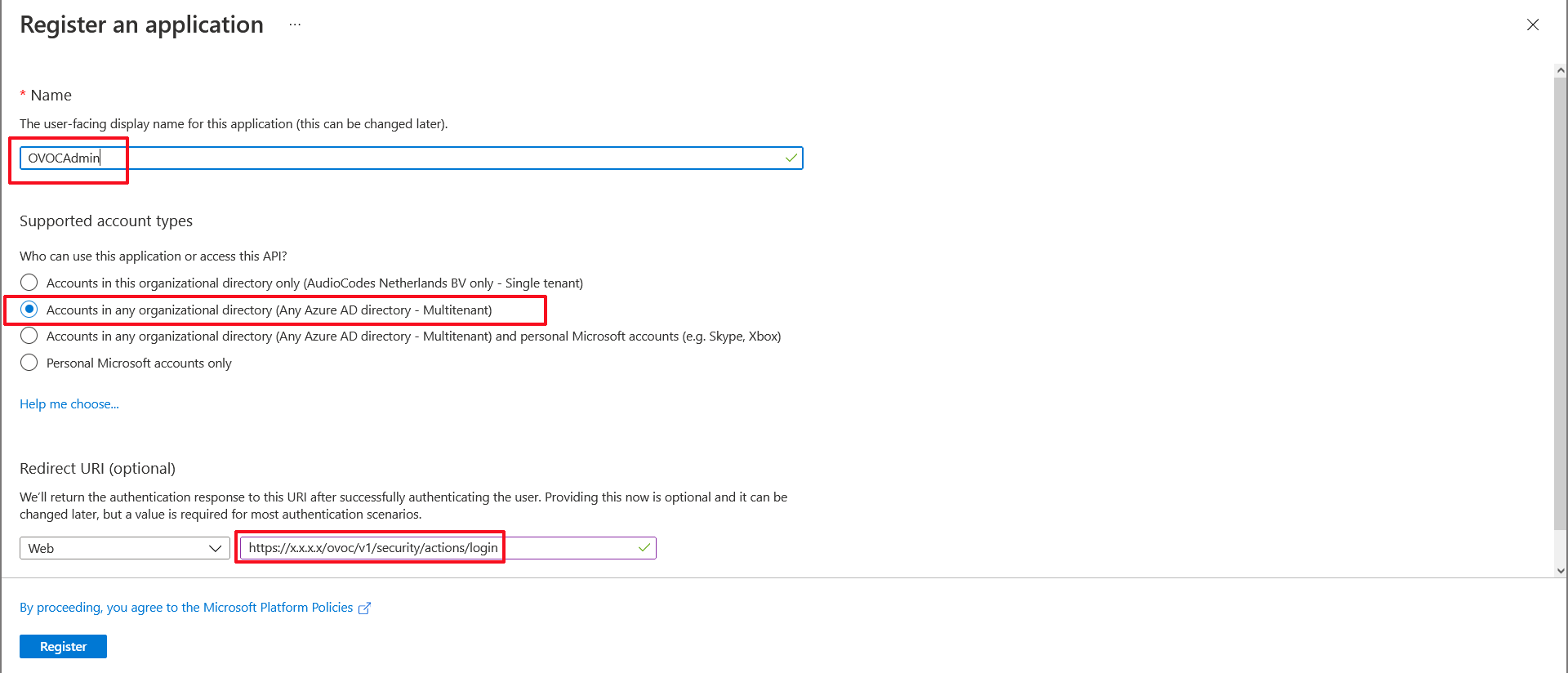Open the Help me choose link

pos(69,403)
